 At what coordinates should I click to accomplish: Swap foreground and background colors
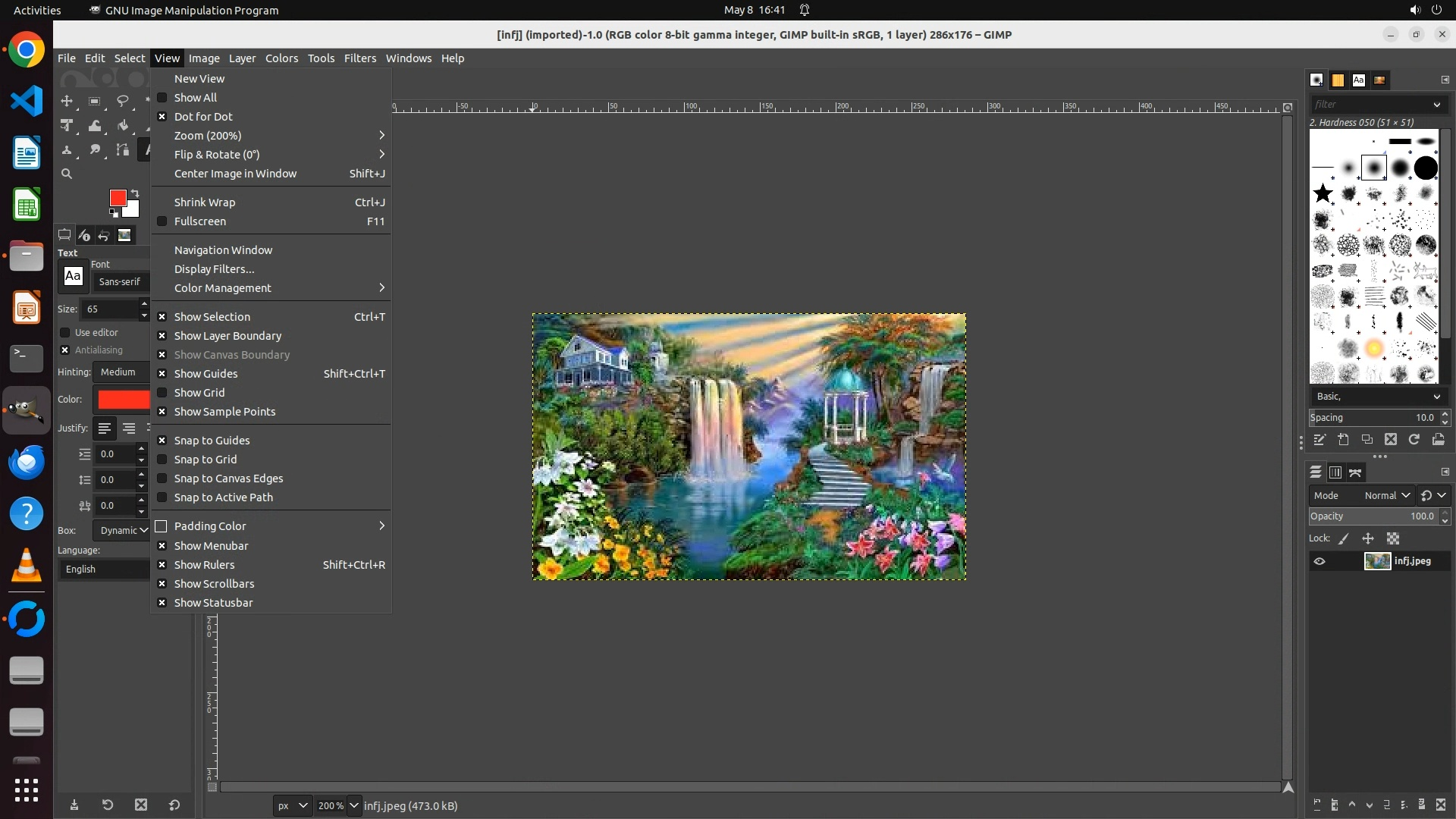[x=135, y=193]
